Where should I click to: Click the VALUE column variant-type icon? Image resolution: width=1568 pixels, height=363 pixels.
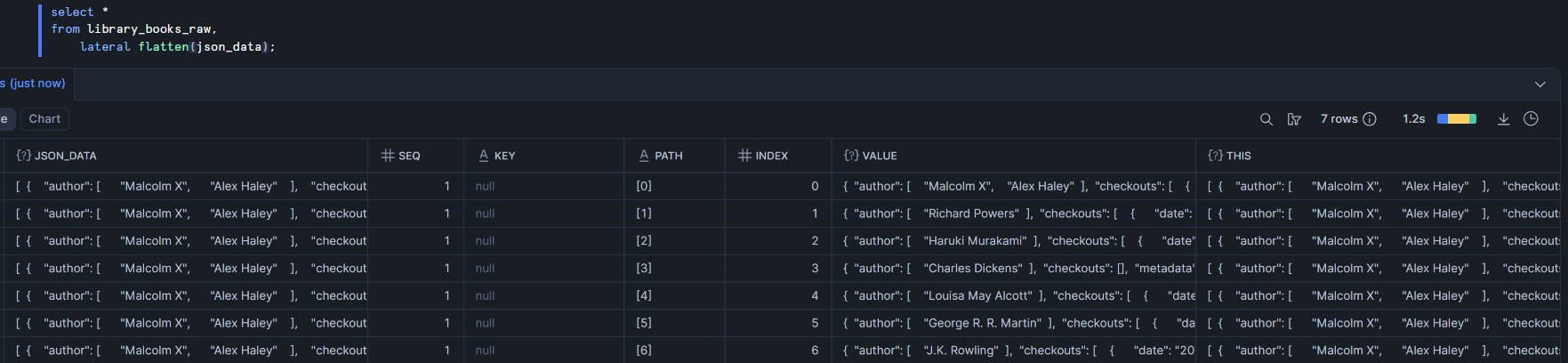851,156
